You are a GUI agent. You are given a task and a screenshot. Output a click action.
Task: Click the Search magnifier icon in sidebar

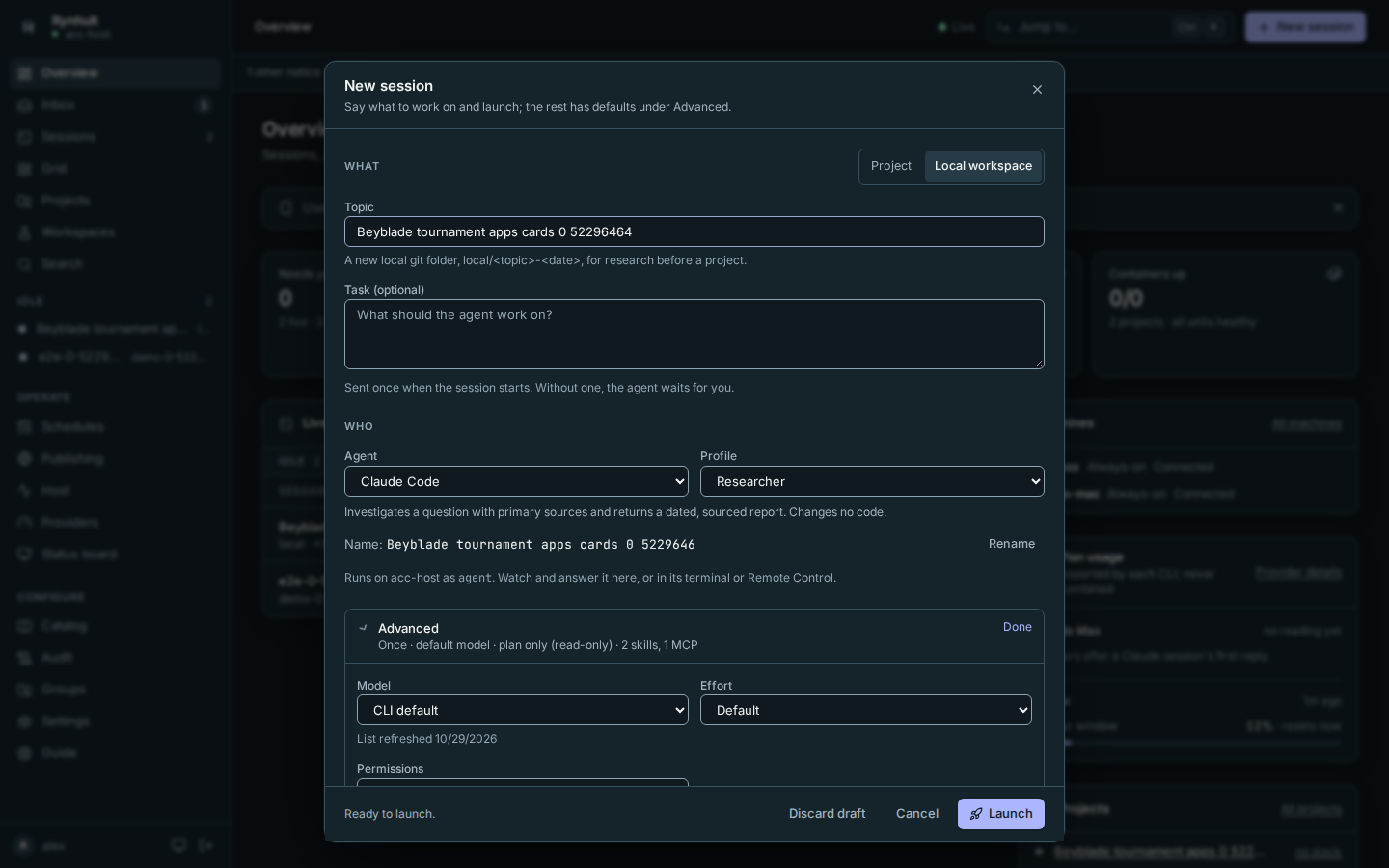(x=25, y=264)
